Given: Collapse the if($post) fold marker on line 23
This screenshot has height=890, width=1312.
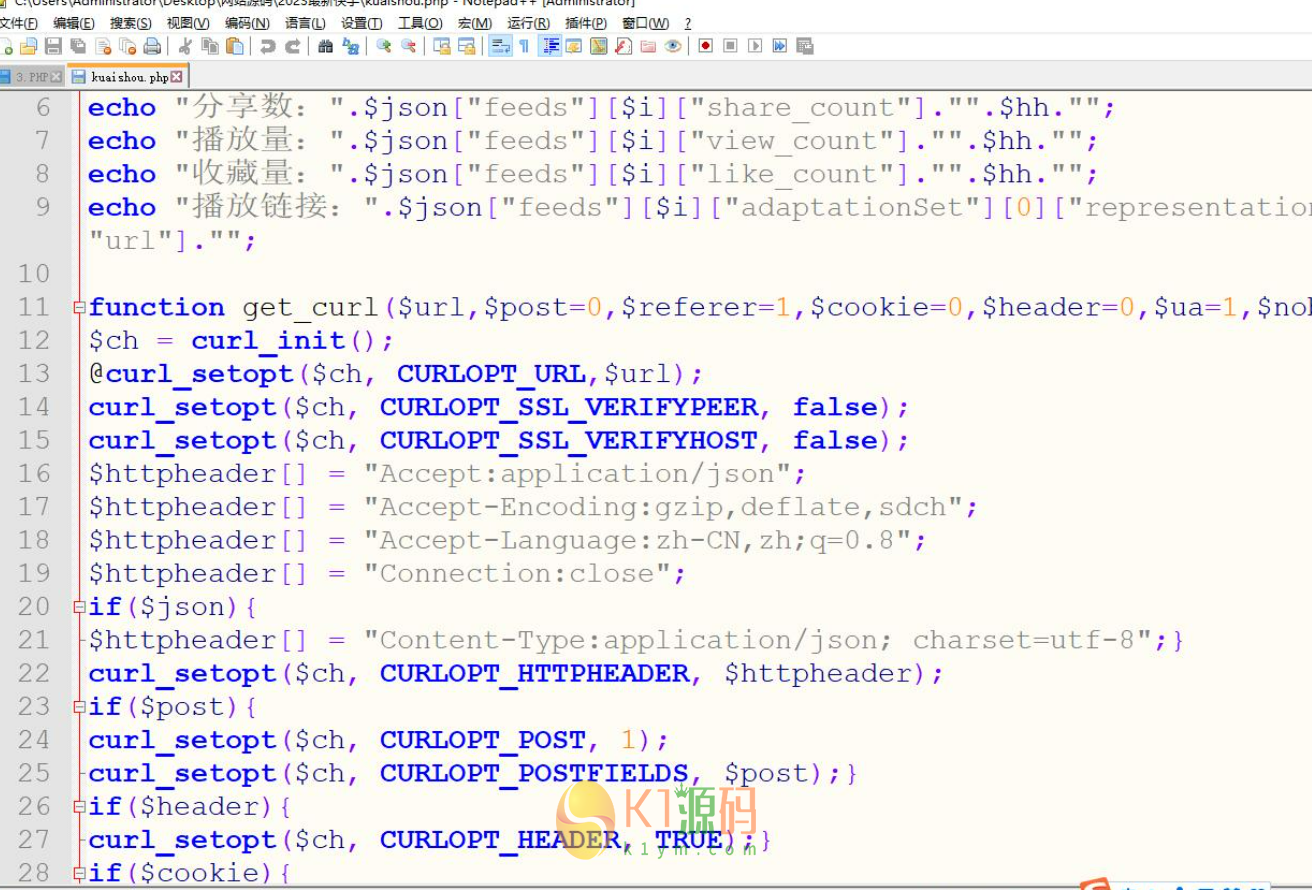Looking at the screenshot, I should point(79,707).
